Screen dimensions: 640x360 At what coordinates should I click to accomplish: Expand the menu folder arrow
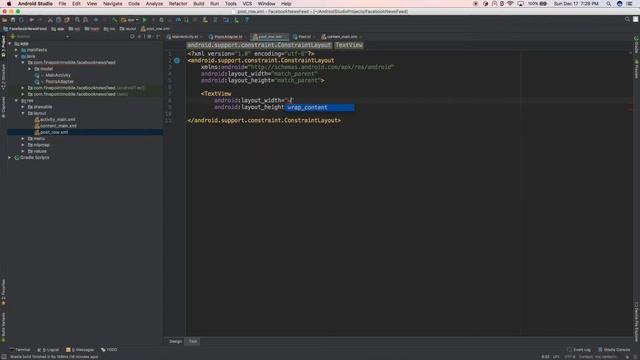point(23,138)
